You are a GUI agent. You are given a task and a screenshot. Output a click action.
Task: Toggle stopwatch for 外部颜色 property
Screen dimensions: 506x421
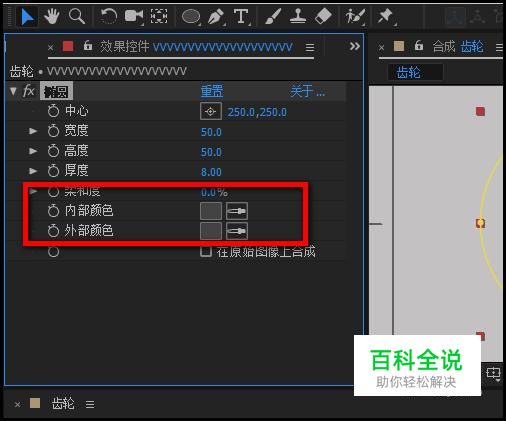[53, 231]
